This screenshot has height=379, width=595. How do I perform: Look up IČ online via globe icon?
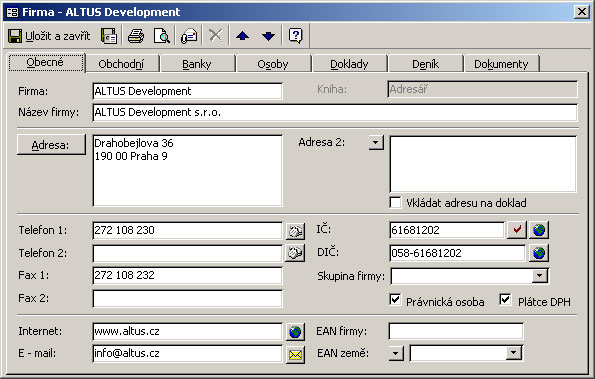(539, 230)
